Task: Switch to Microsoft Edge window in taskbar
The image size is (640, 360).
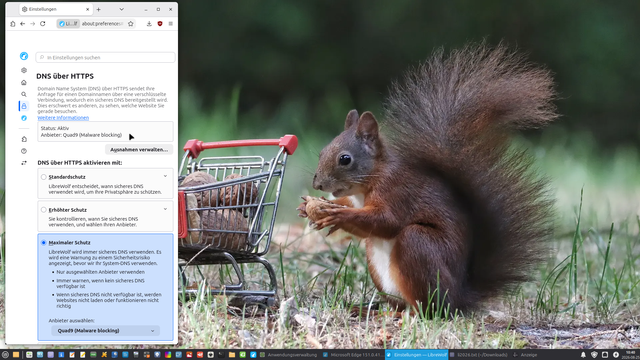Action: (353, 355)
